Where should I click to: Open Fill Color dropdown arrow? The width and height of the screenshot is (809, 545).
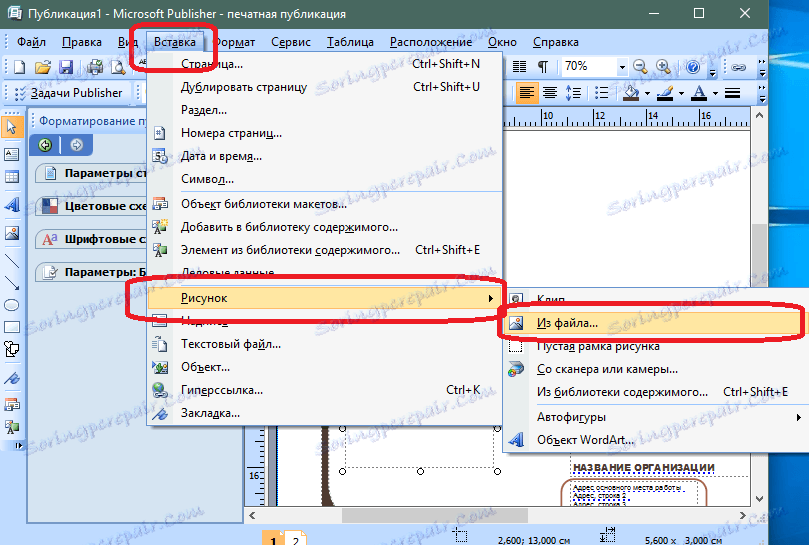click(x=647, y=93)
